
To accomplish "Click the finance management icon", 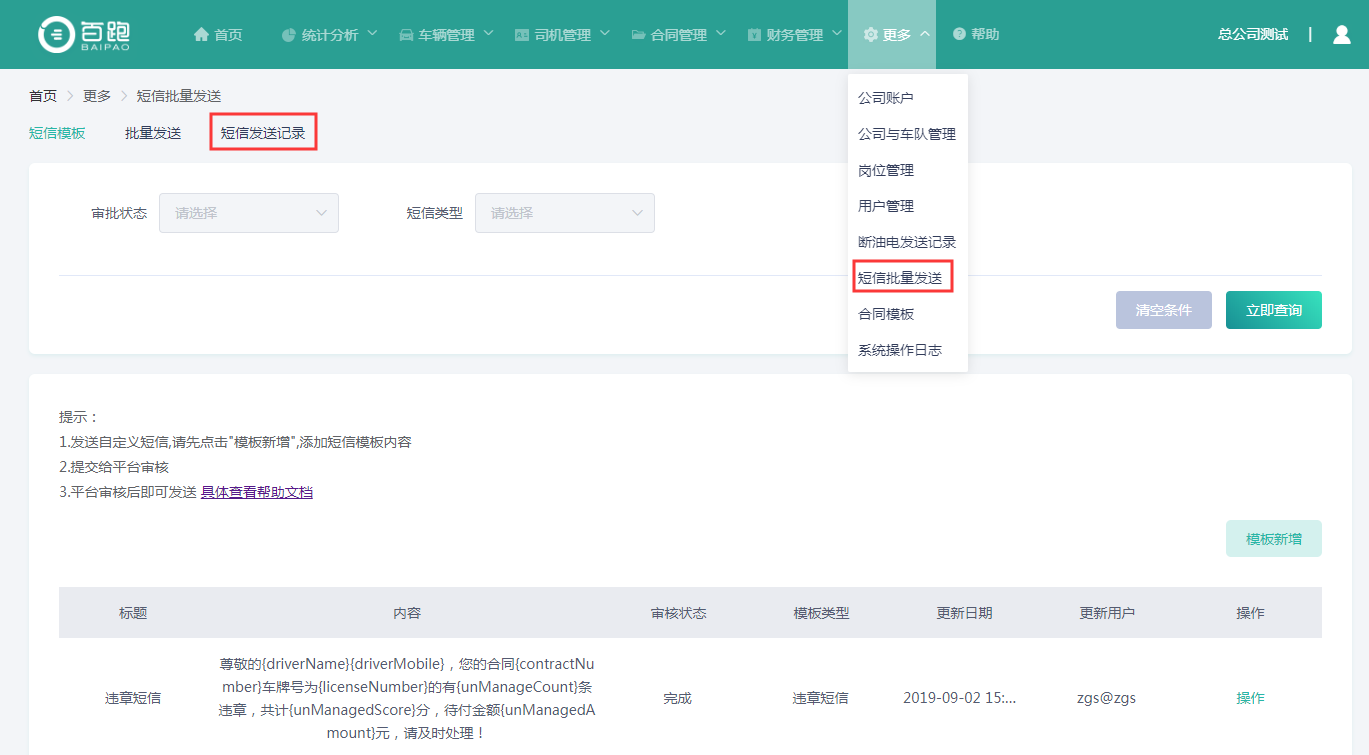I will pyautogui.click(x=755, y=35).
